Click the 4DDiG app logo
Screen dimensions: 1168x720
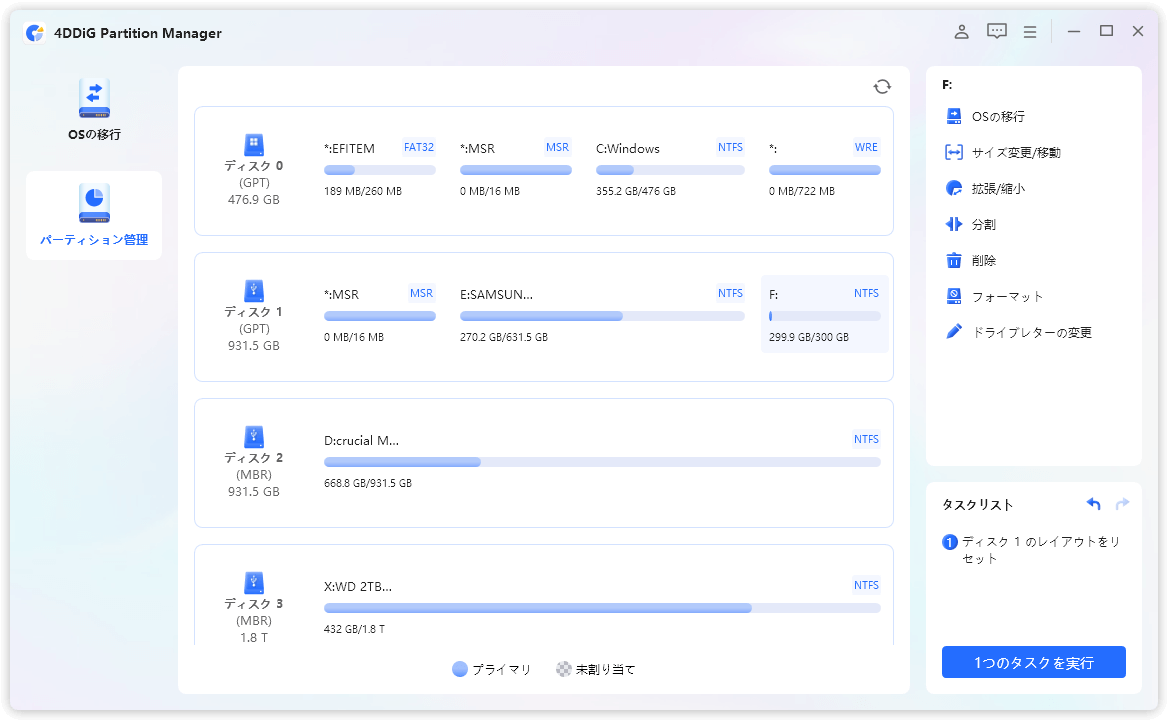[34, 33]
